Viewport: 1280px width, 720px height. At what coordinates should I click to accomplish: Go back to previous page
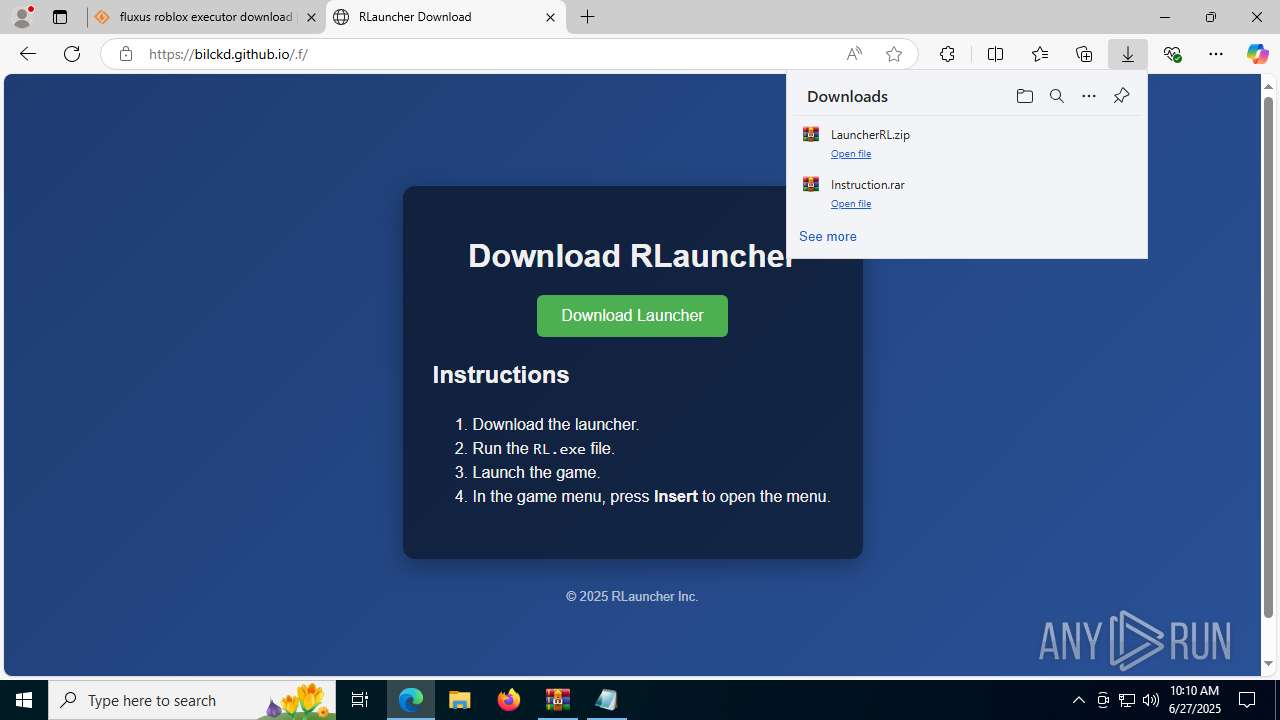point(28,54)
